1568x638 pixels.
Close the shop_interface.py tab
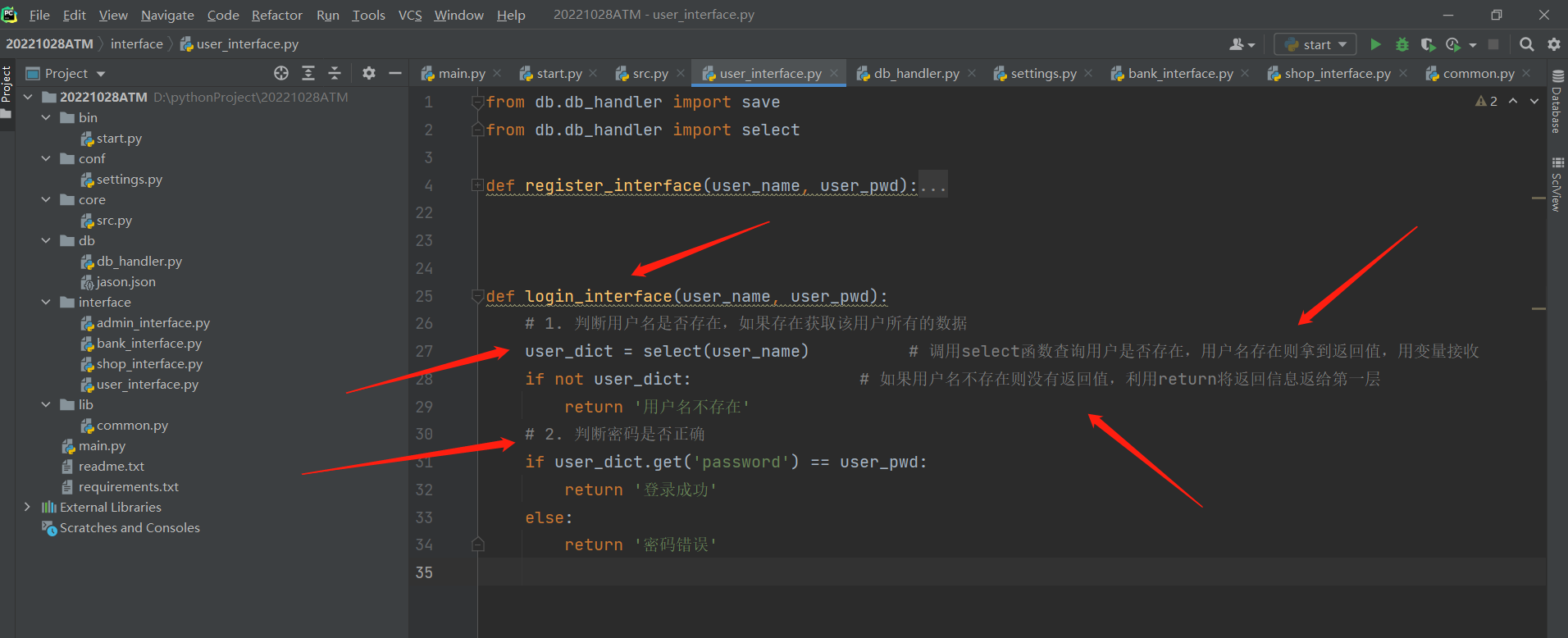(x=1403, y=73)
